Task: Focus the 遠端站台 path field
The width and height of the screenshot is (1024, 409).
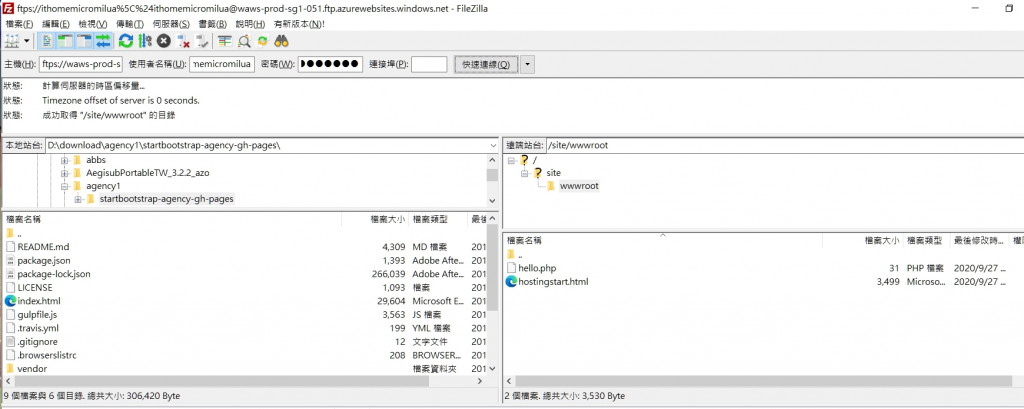Action: tap(784, 145)
